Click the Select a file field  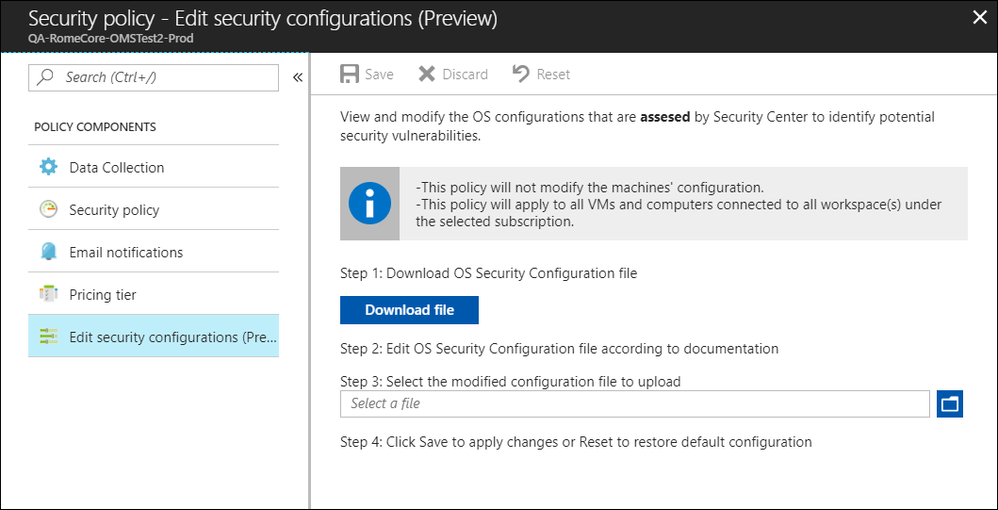tap(635, 404)
